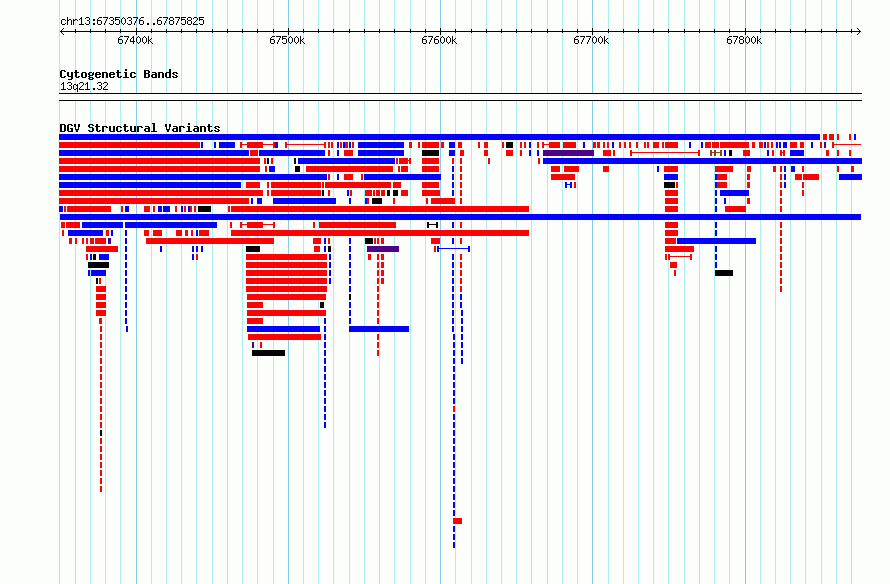
Task: Click the 67800k ruler label
Action: click(744, 41)
